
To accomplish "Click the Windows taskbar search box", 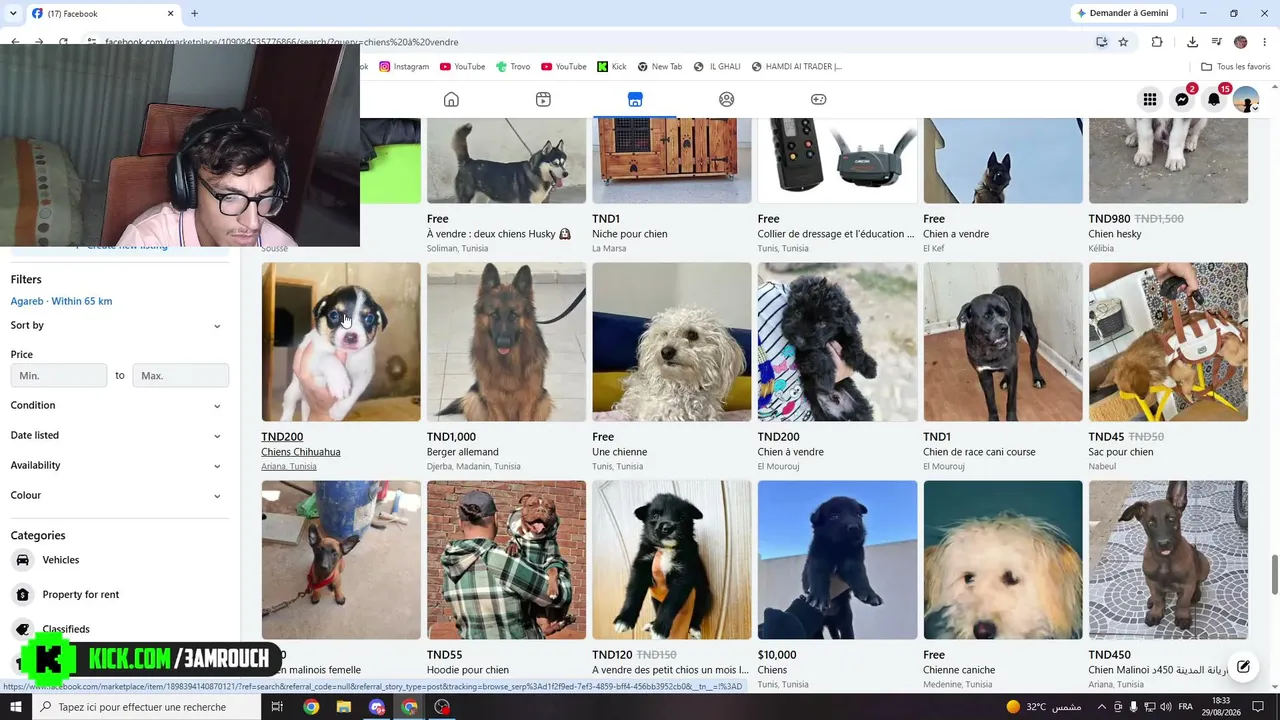I will click(146, 707).
